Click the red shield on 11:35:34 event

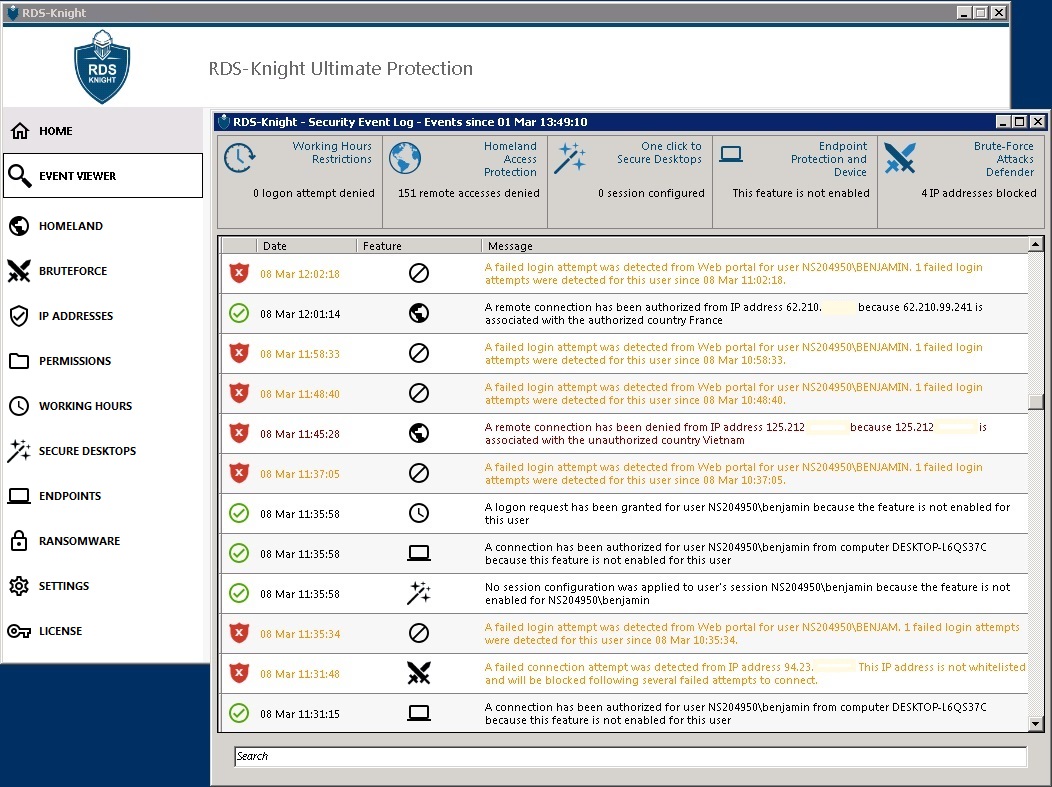240,633
